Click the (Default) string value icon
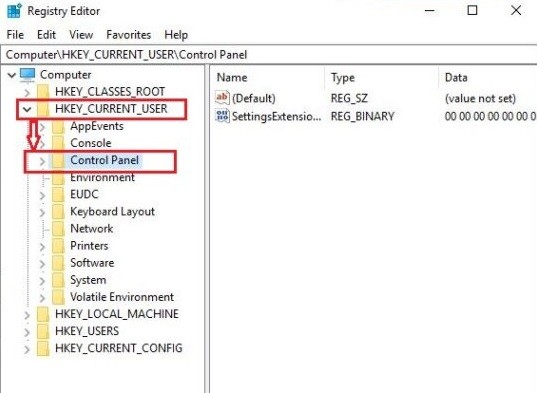This screenshot has width=537, height=393. tap(222, 98)
